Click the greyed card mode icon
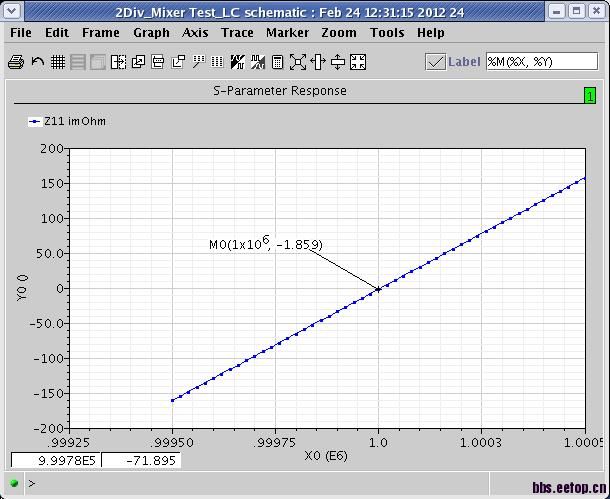 pyautogui.click(x=98, y=62)
